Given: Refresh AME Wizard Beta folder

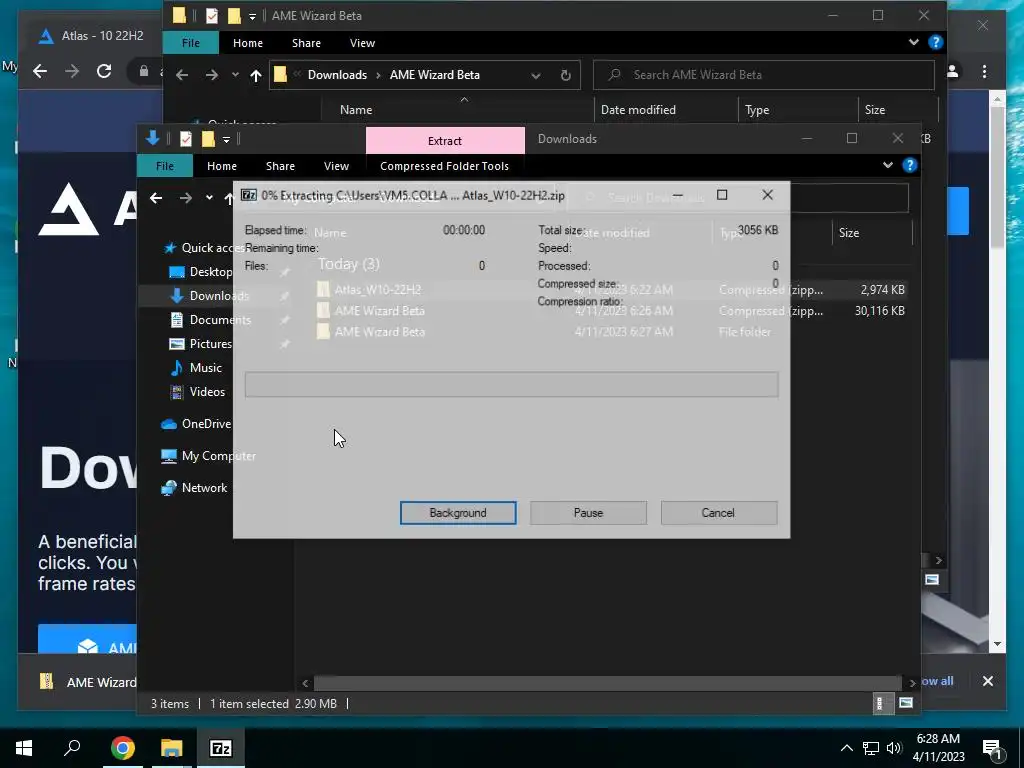Looking at the screenshot, I should pyautogui.click(x=566, y=75).
